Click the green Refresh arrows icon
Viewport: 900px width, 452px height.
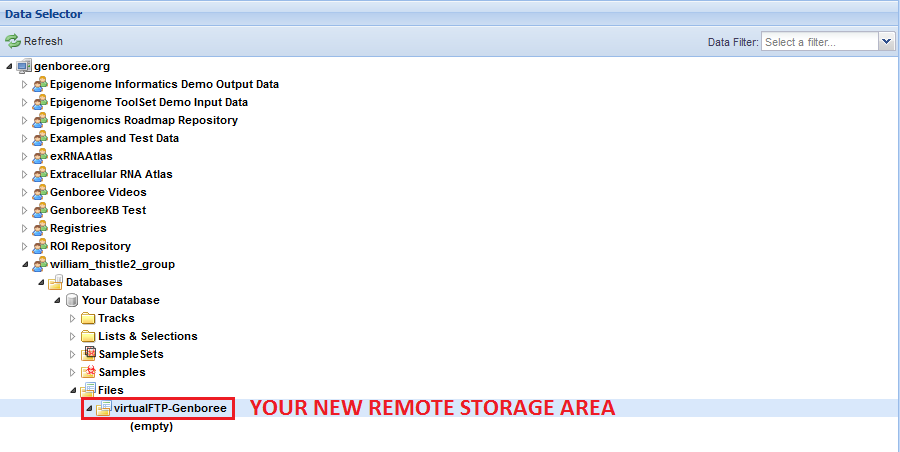(x=13, y=41)
